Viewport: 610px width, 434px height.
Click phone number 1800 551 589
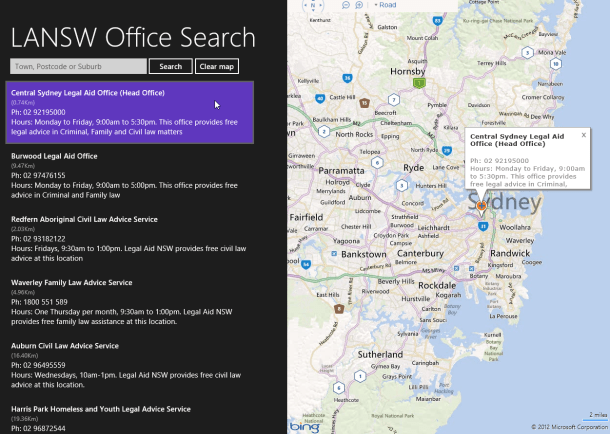(x=39, y=302)
